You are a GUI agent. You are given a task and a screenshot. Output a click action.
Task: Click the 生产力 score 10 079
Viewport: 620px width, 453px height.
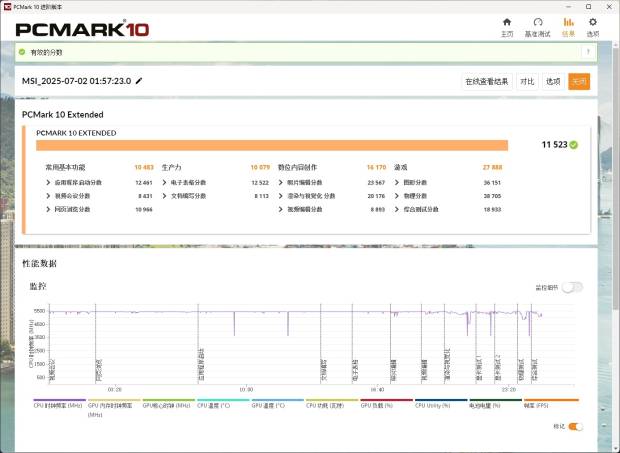point(260,168)
